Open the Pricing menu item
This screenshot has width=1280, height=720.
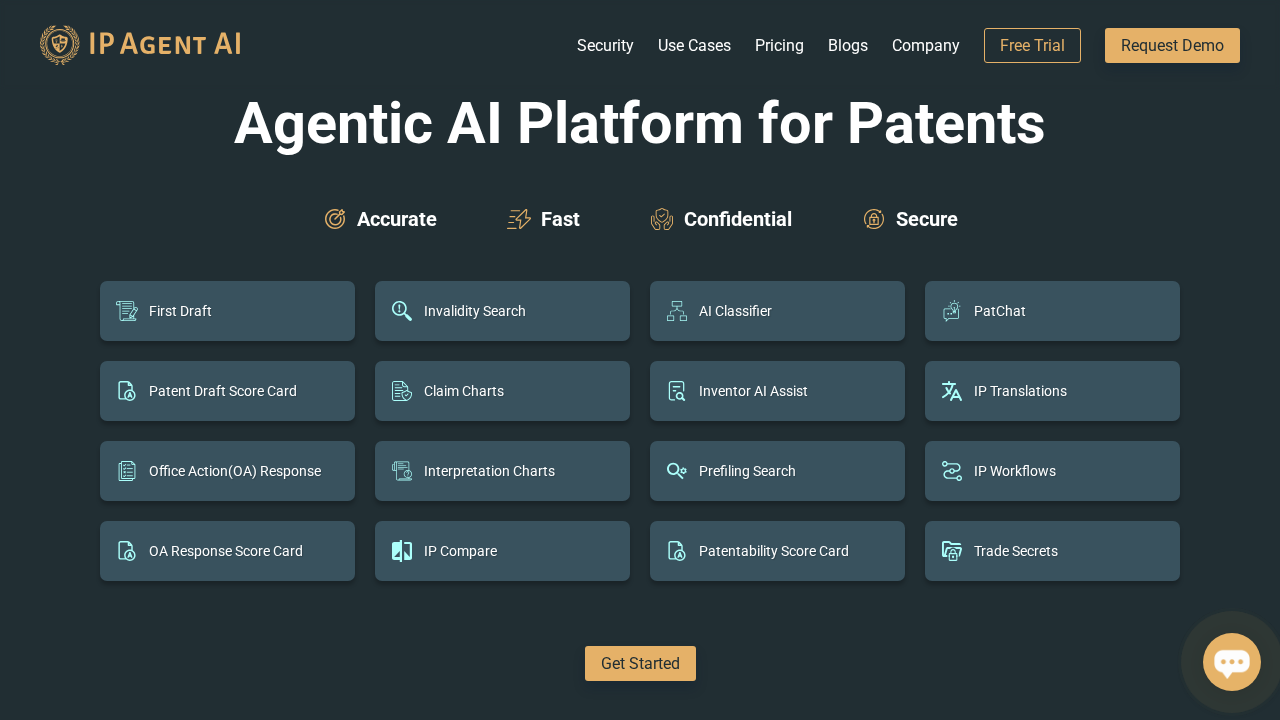click(779, 45)
